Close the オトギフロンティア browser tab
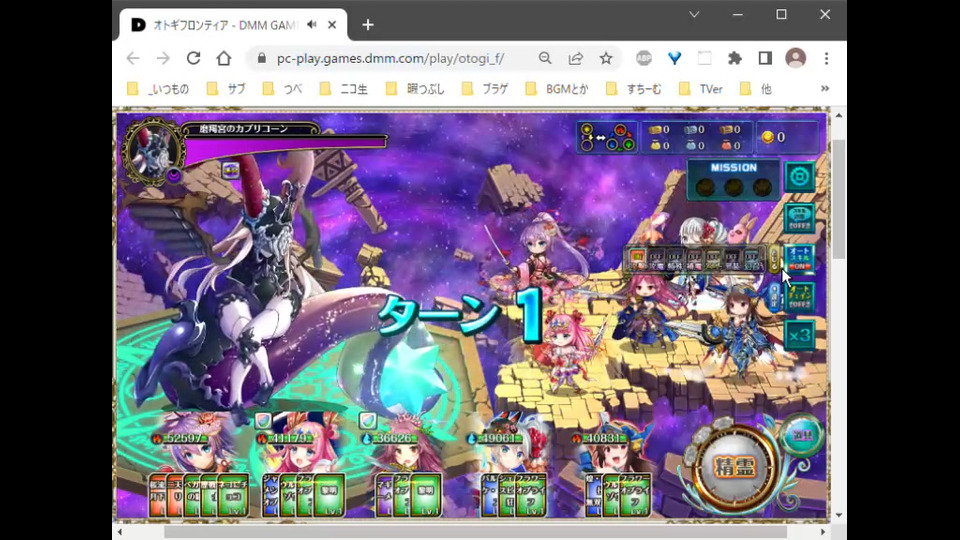The height and width of the screenshot is (540, 960). click(332, 24)
